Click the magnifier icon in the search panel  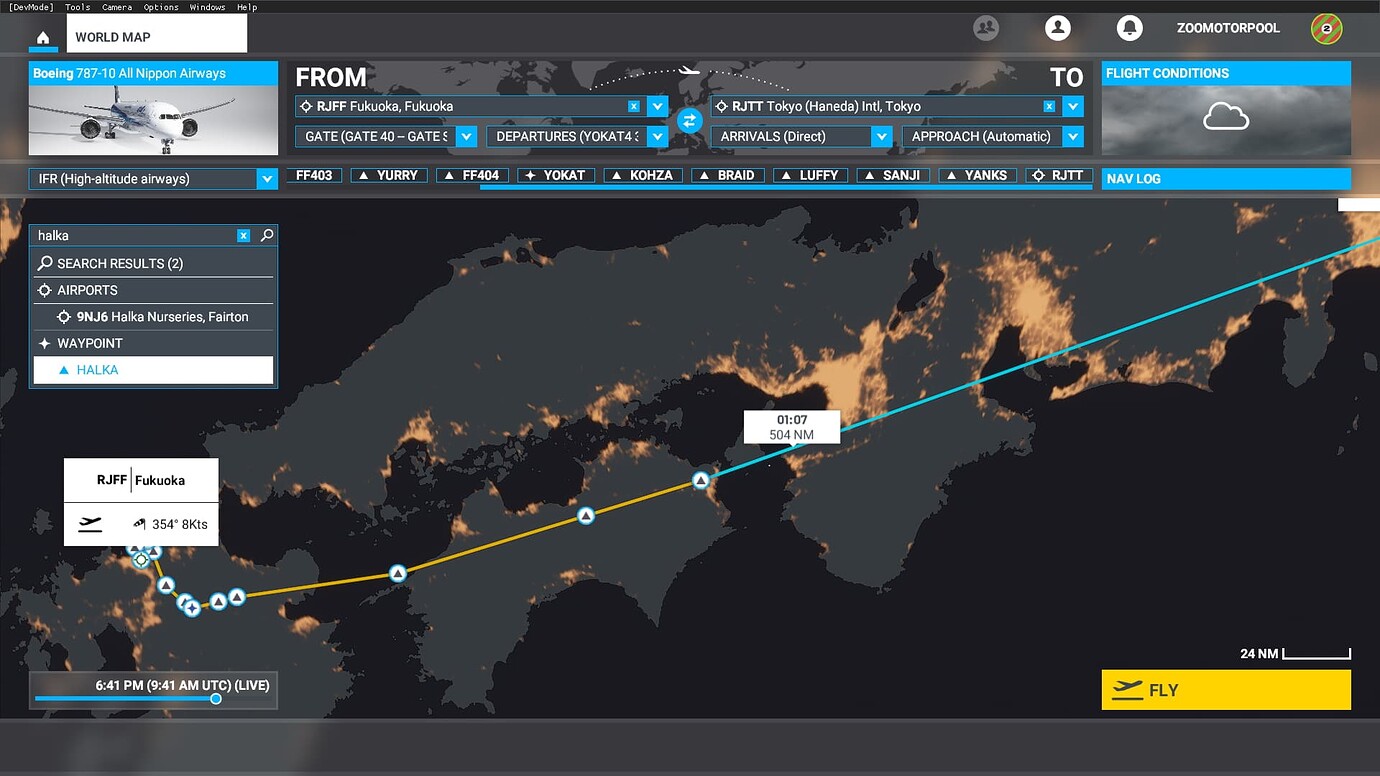click(x=265, y=235)
